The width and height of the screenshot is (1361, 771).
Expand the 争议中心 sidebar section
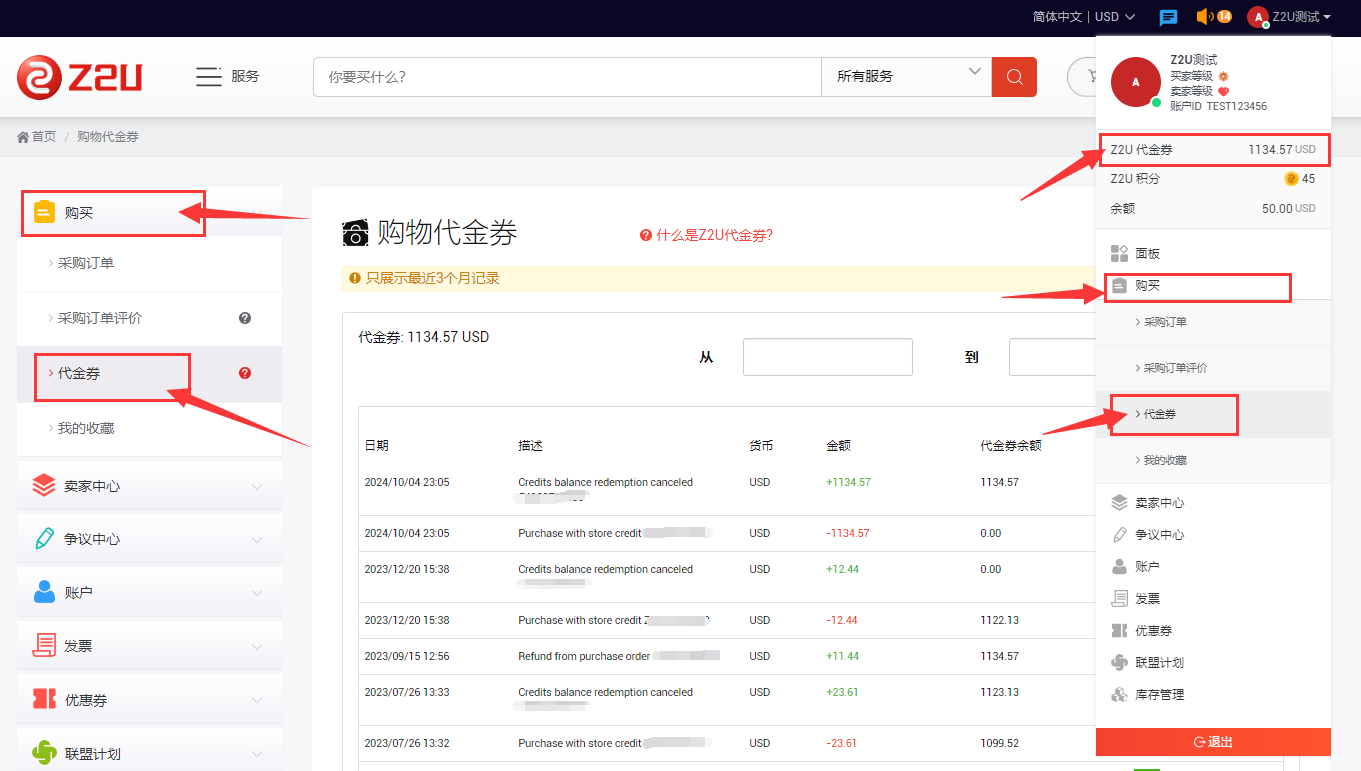pos(148,539)
